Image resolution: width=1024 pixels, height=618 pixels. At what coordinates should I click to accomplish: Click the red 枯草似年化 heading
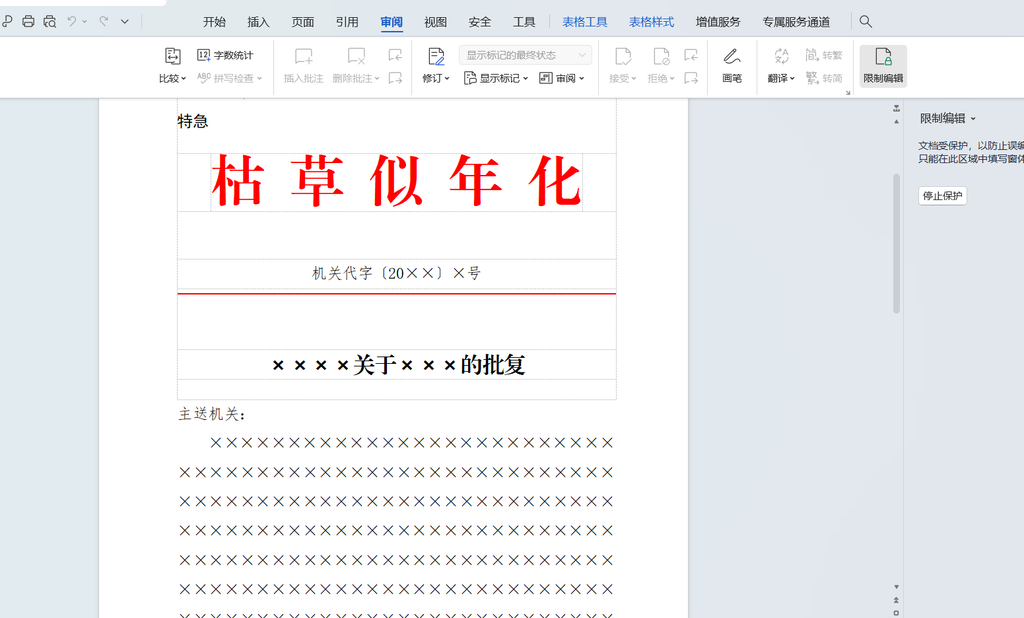pos(396,181)
